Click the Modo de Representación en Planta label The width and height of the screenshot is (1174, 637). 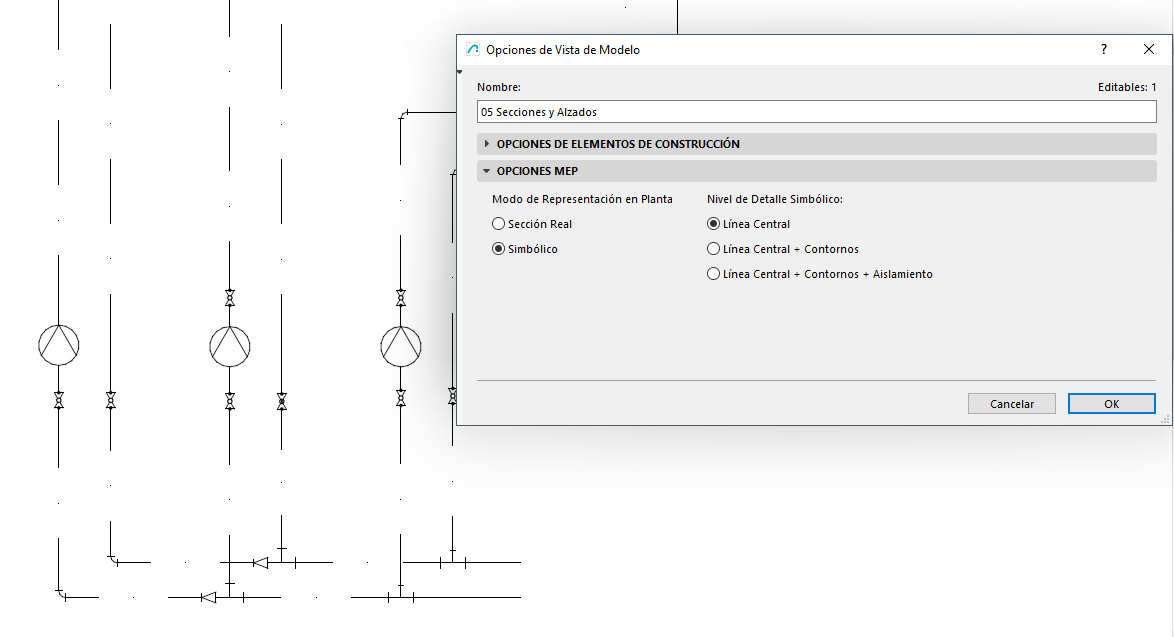click(582, 199)
